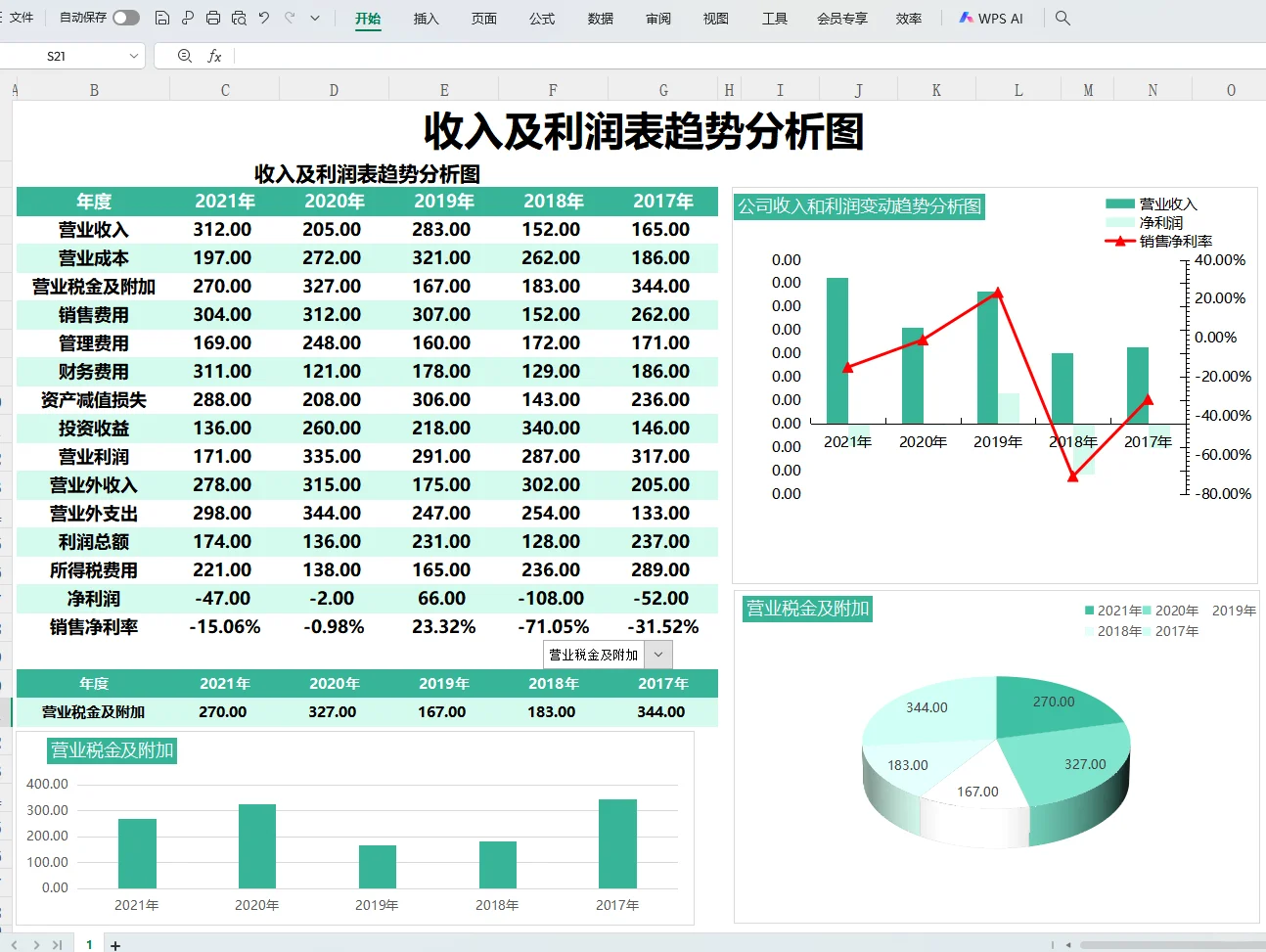1266x952 pixels.
Task: Click the 公司收入和利润变动趋势分析图 chart title
Action: click(859, 206)
